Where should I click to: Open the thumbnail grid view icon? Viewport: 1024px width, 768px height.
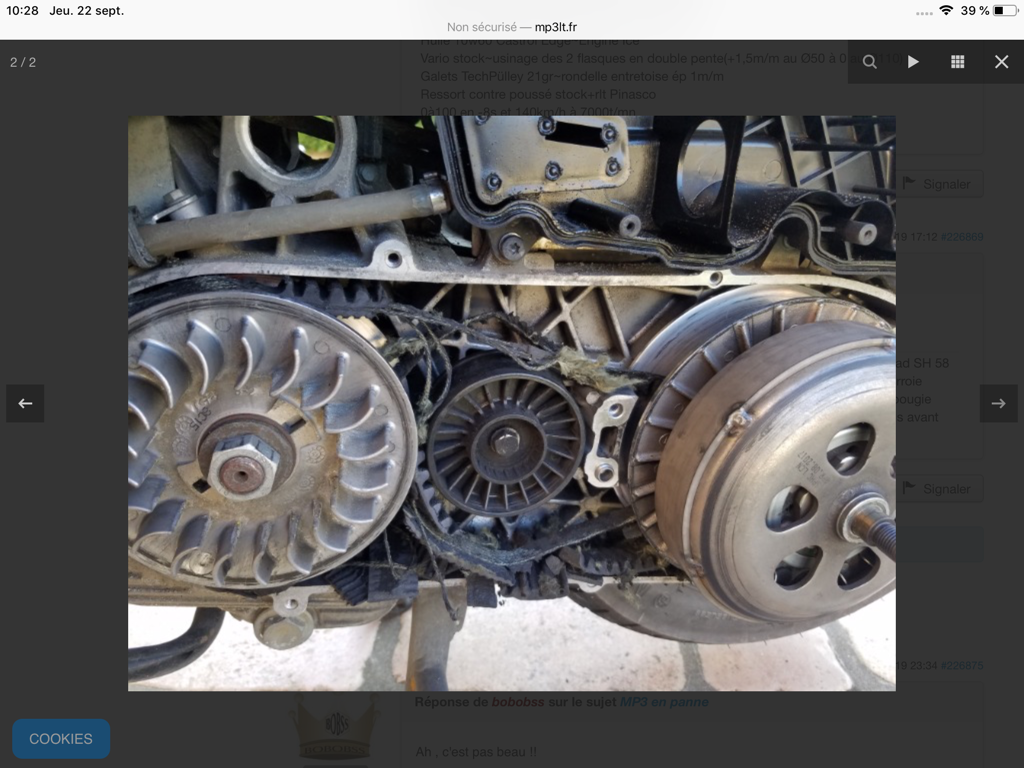tap(957, 62)
